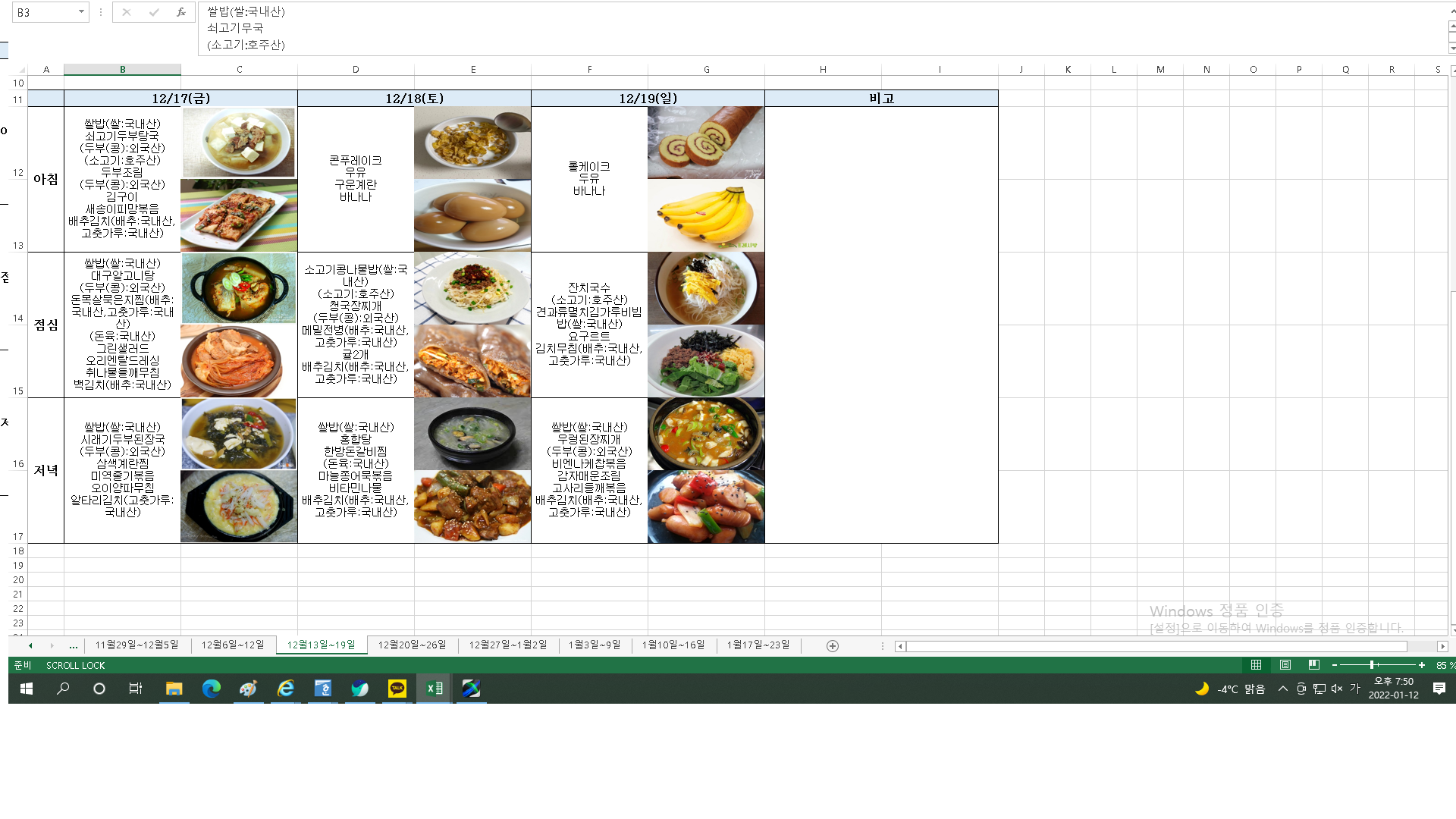Select column H header
The width and height of the screenshot is (1456, 819).
[823, 69]
